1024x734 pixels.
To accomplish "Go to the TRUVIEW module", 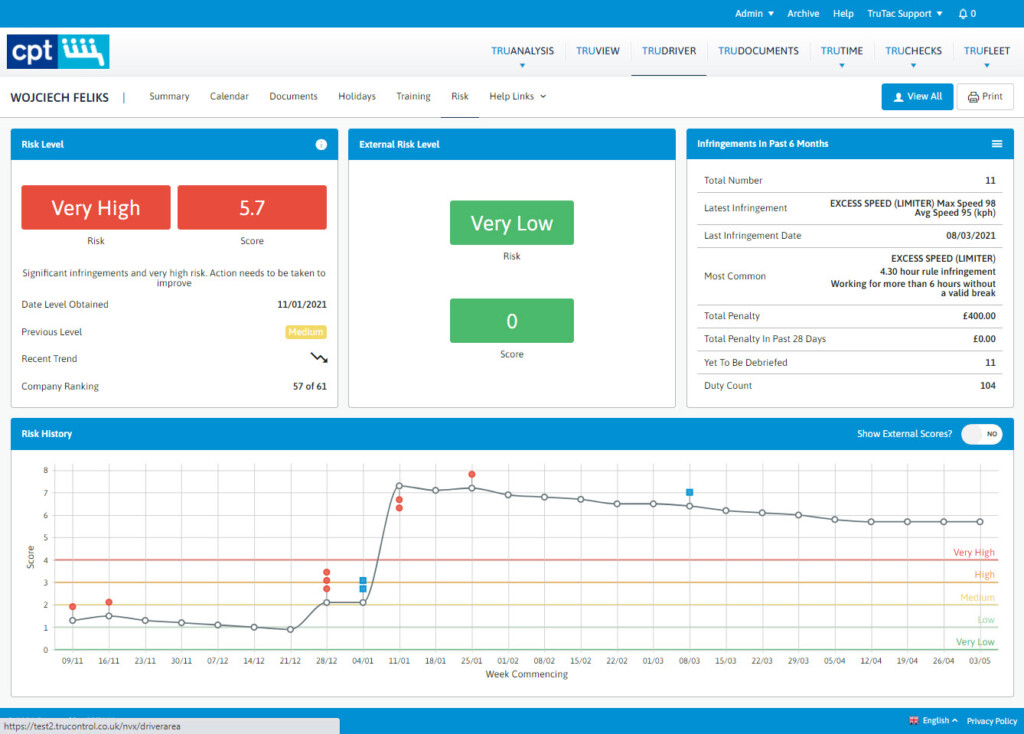I will point(598,51).
